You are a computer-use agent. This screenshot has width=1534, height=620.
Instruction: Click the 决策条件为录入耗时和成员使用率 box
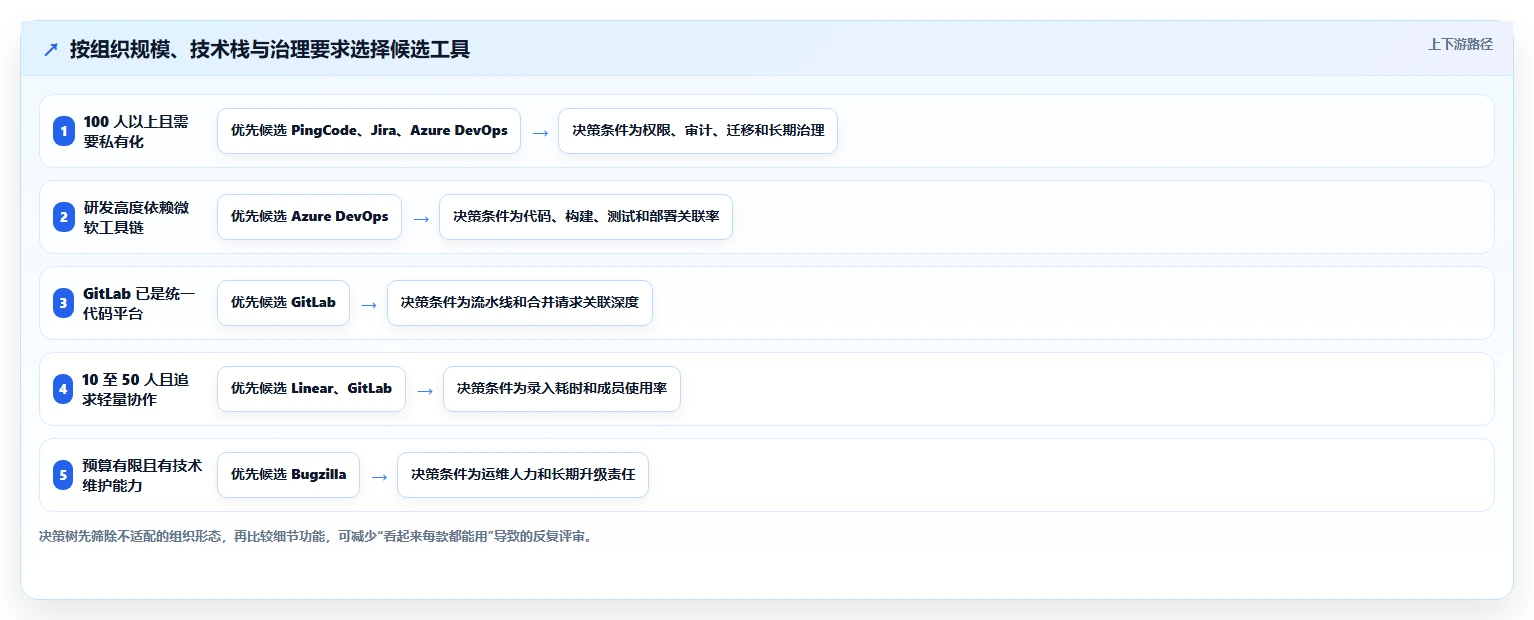pyautogui.click(x=562, y=389)
